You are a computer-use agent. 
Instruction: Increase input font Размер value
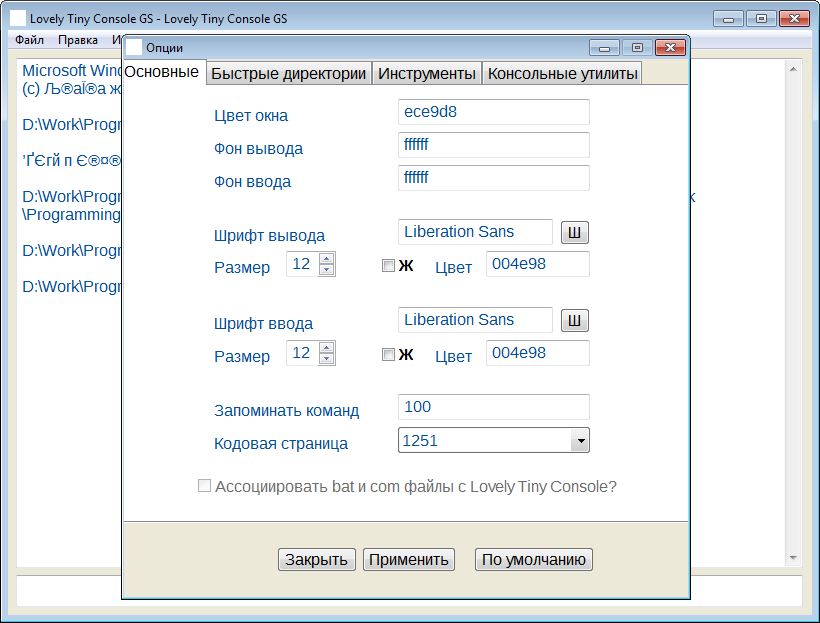point(326,347)
